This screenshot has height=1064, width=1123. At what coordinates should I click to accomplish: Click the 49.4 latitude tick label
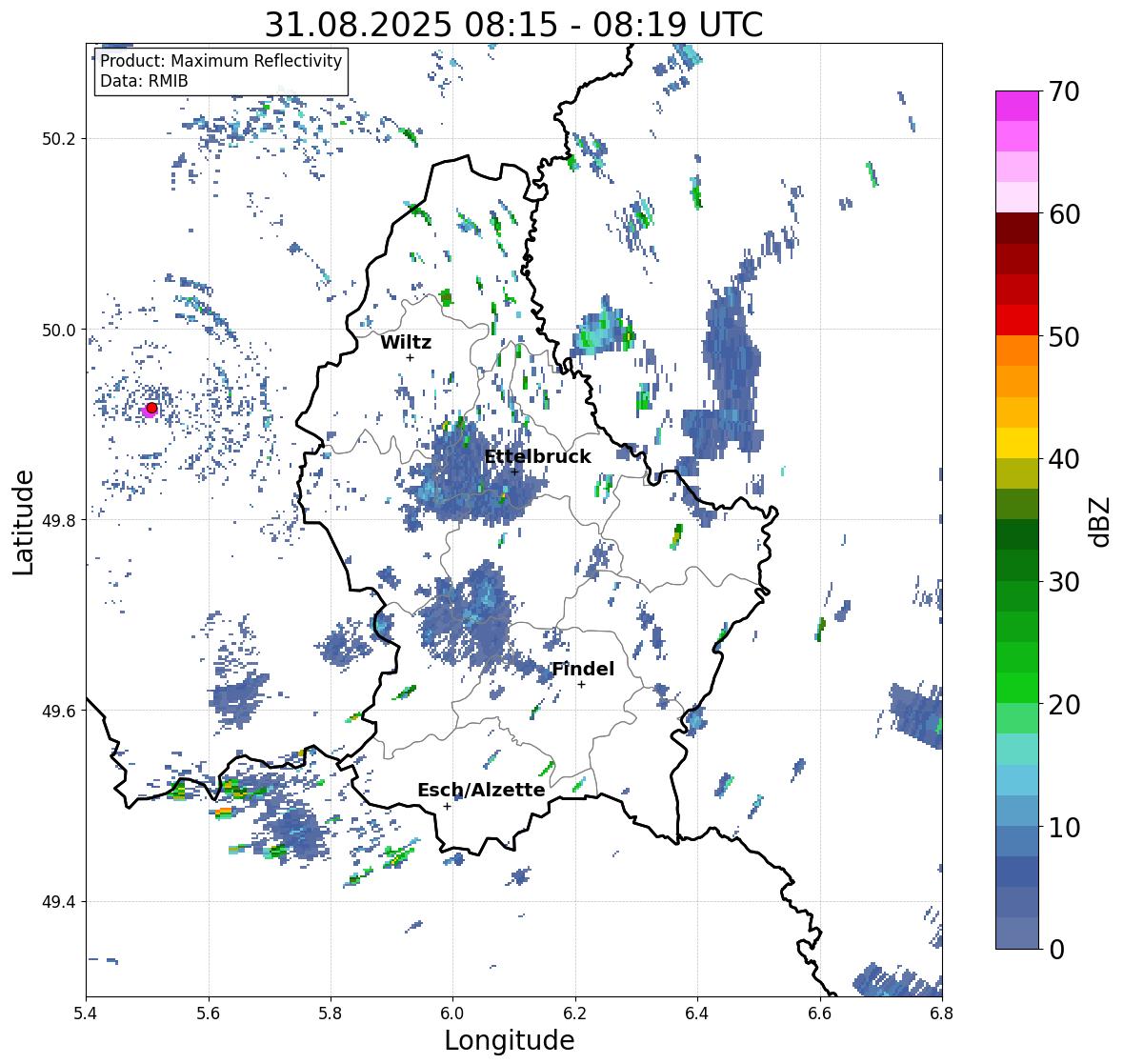click(x=59, y=902)
